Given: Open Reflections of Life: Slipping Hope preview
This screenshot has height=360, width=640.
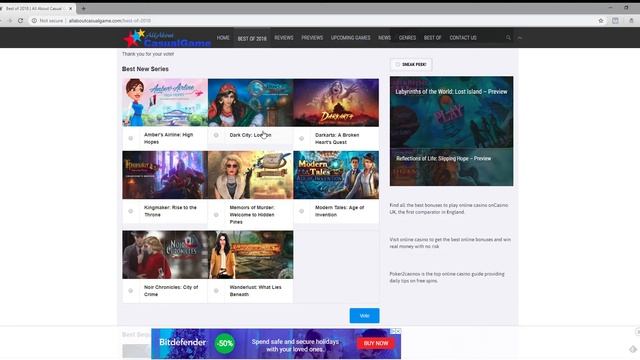Looking at the screenshot, I should (444, 158).
